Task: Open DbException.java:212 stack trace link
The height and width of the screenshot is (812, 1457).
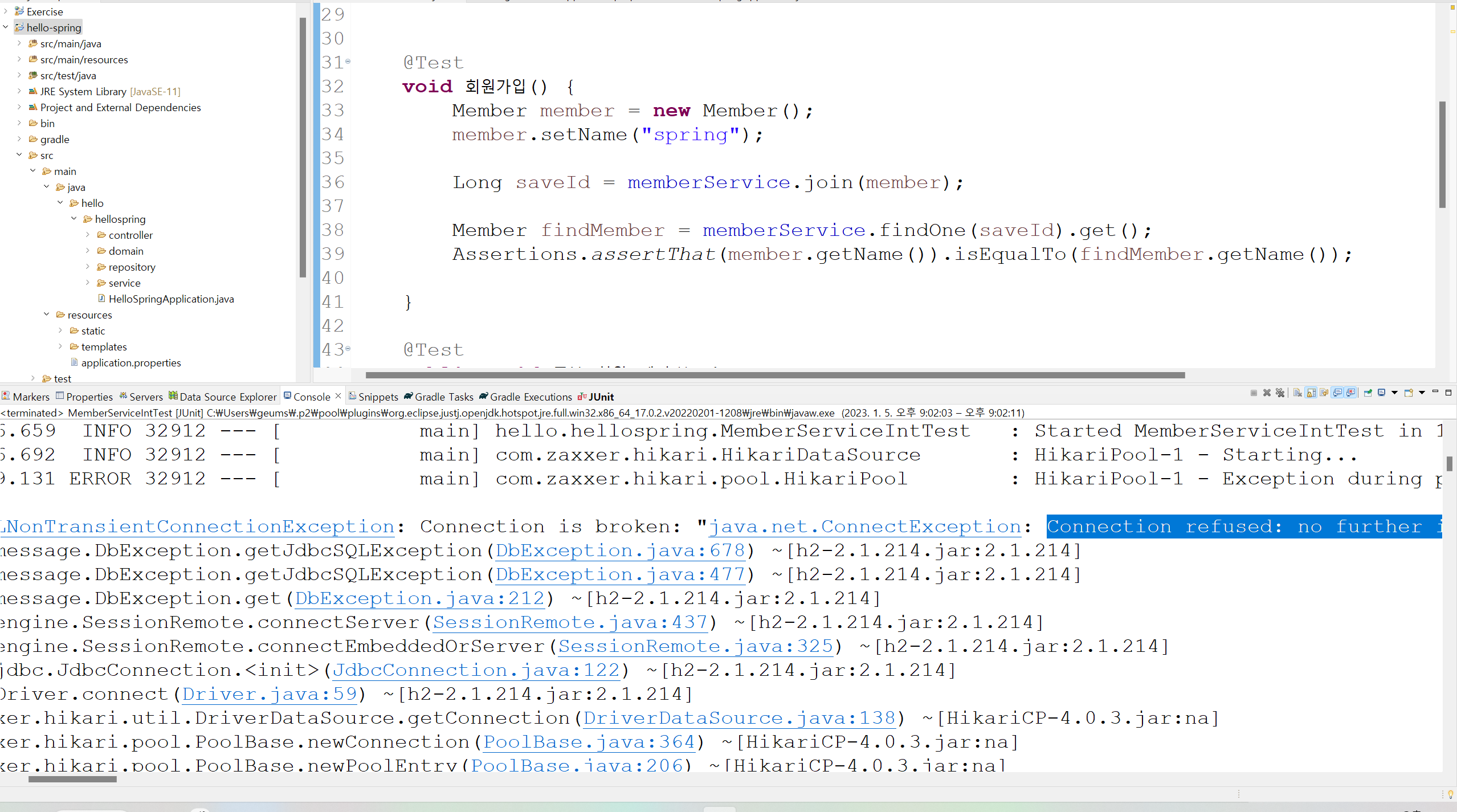Action: 420,598
